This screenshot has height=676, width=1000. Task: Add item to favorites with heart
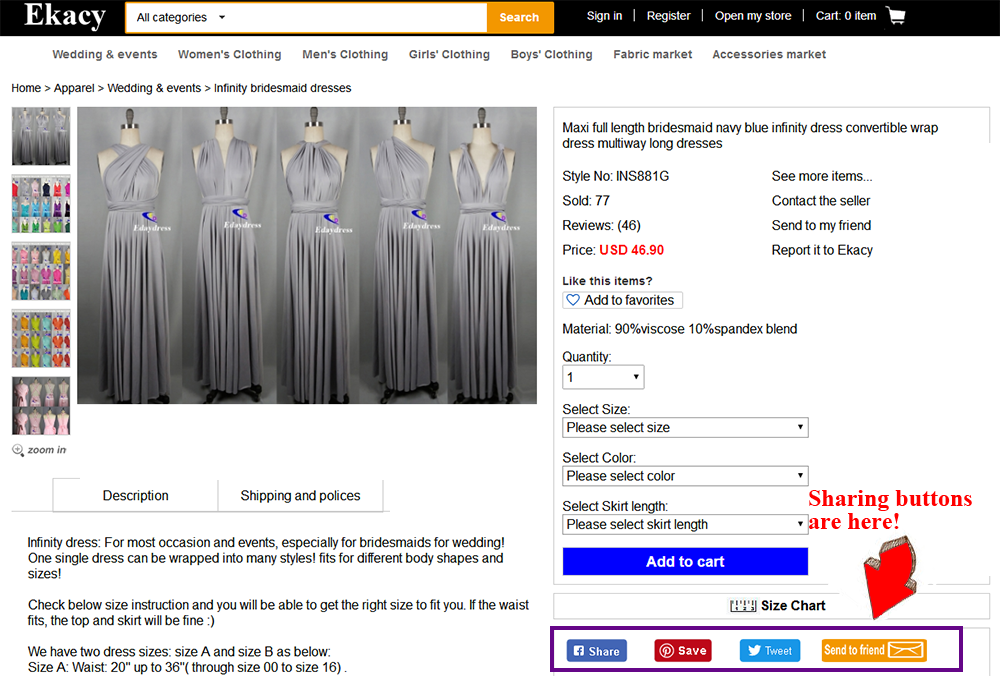622,300
